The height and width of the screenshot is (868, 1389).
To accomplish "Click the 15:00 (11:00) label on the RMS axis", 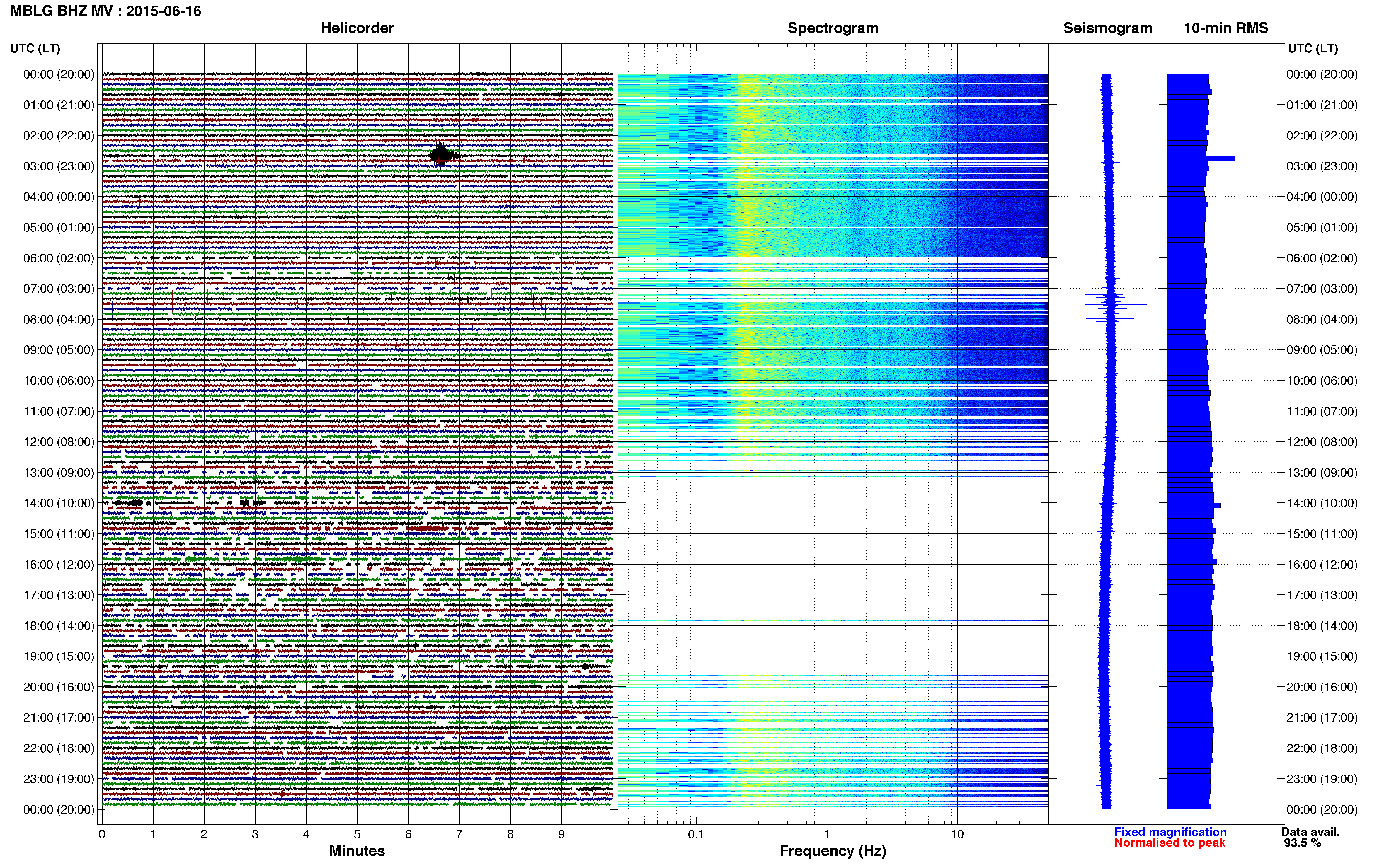I will [1322, 534].
